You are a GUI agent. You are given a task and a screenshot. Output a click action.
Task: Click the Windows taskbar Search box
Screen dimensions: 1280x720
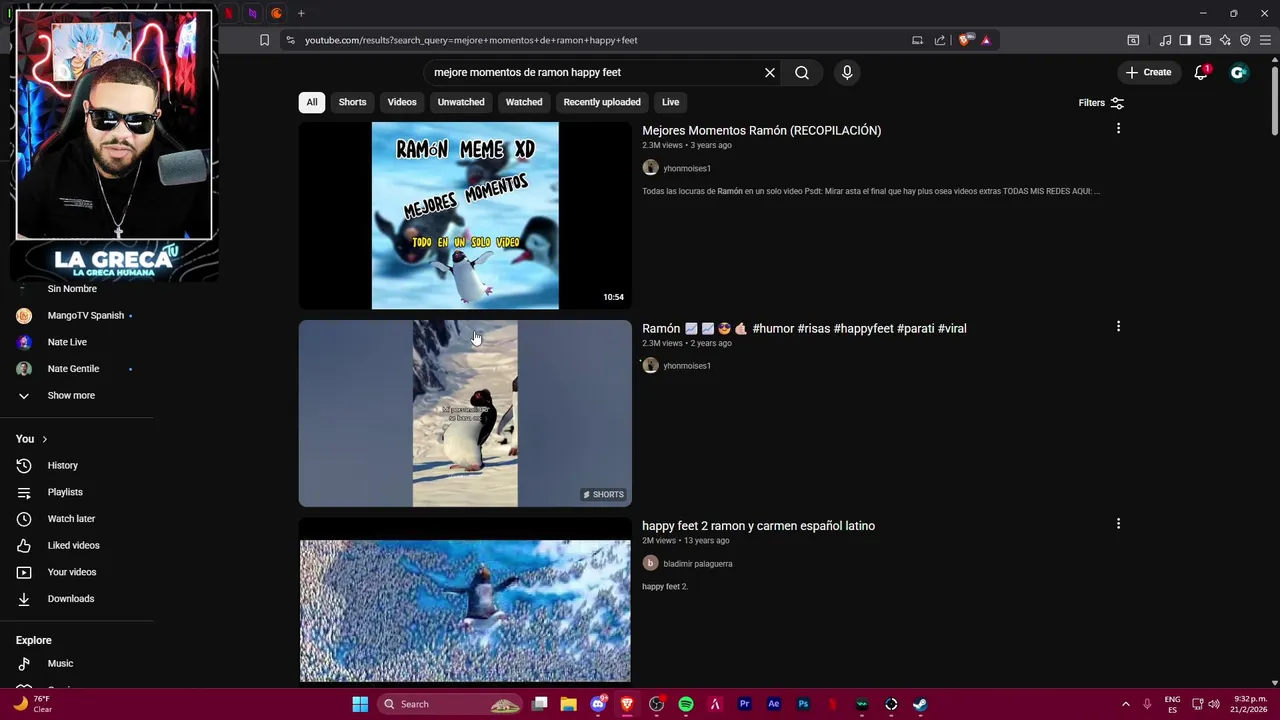click(x=450, y=704)
